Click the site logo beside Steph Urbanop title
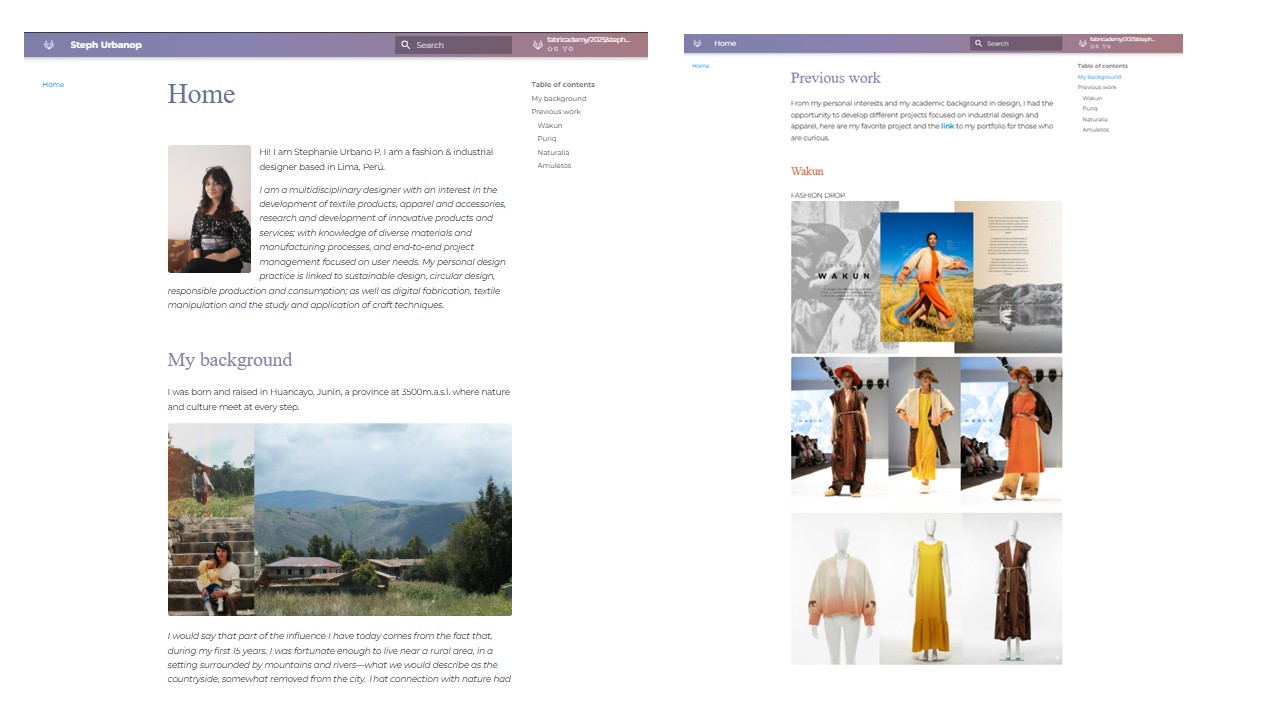This screenshot has height=720, width=1280. pyautogui.click(x=49, y=45)
